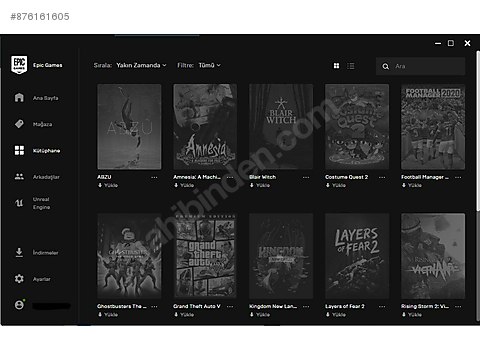Switch to grid view icon
Screen dimensions: 480x360
click(x=336, y=66)
